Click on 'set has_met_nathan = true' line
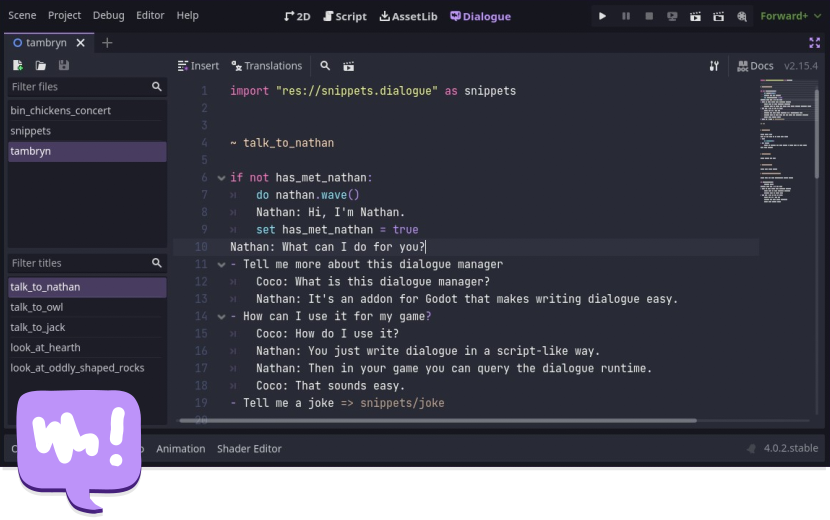Viewport: 830px width, 520px height. click(337, 230)
